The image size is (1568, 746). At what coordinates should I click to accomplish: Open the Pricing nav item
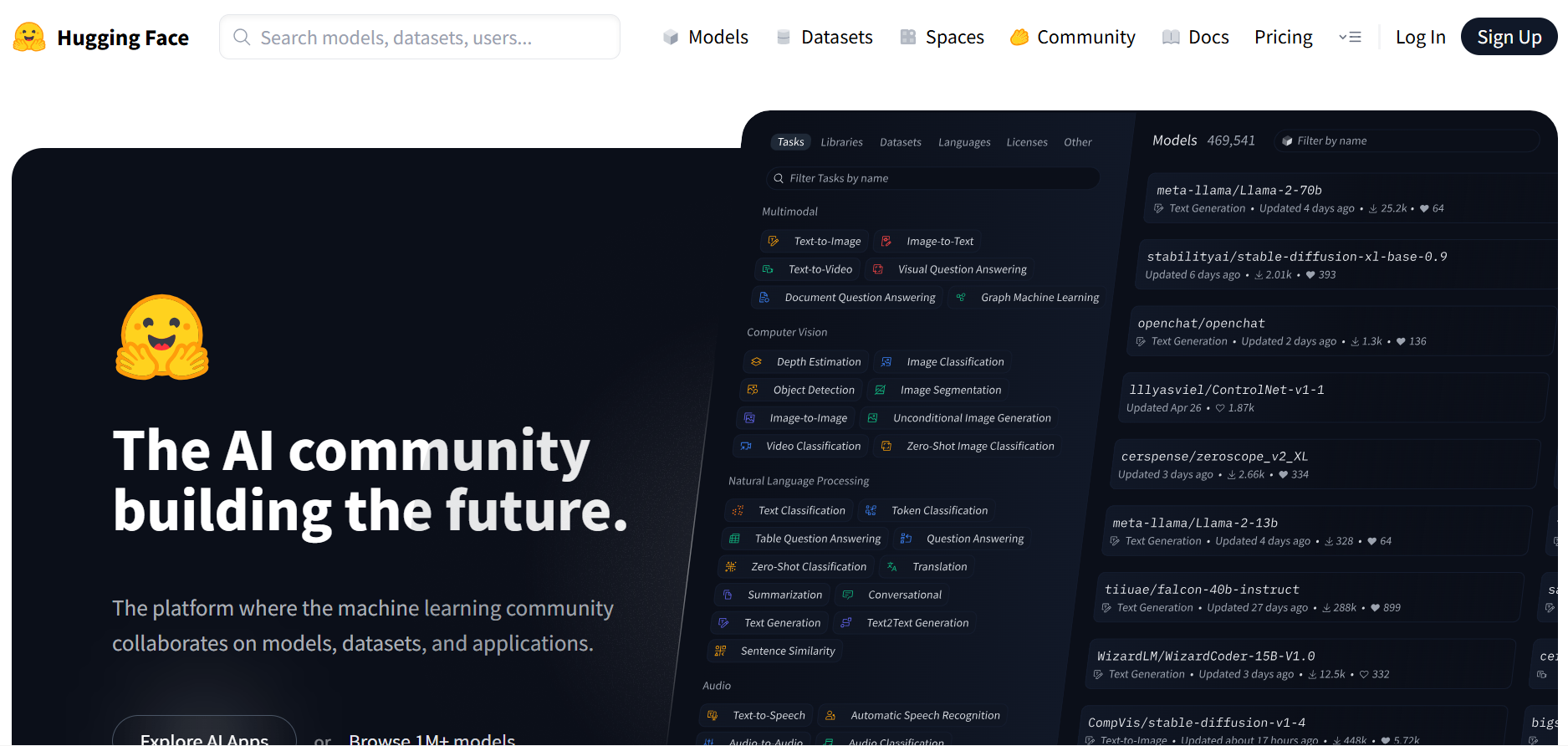(1284, 37)
